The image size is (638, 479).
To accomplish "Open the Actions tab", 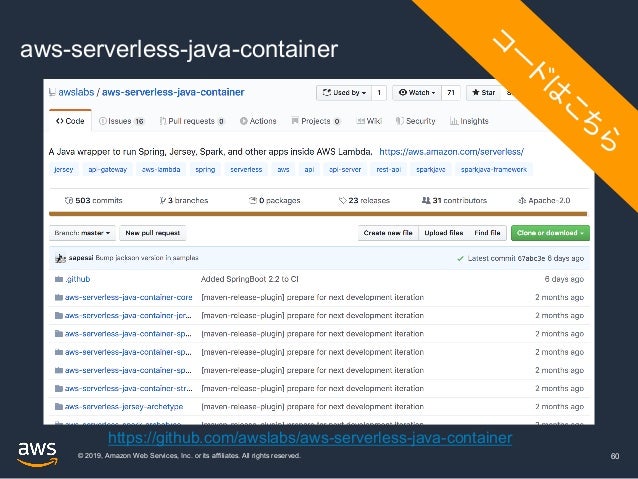I will (258, 121).
